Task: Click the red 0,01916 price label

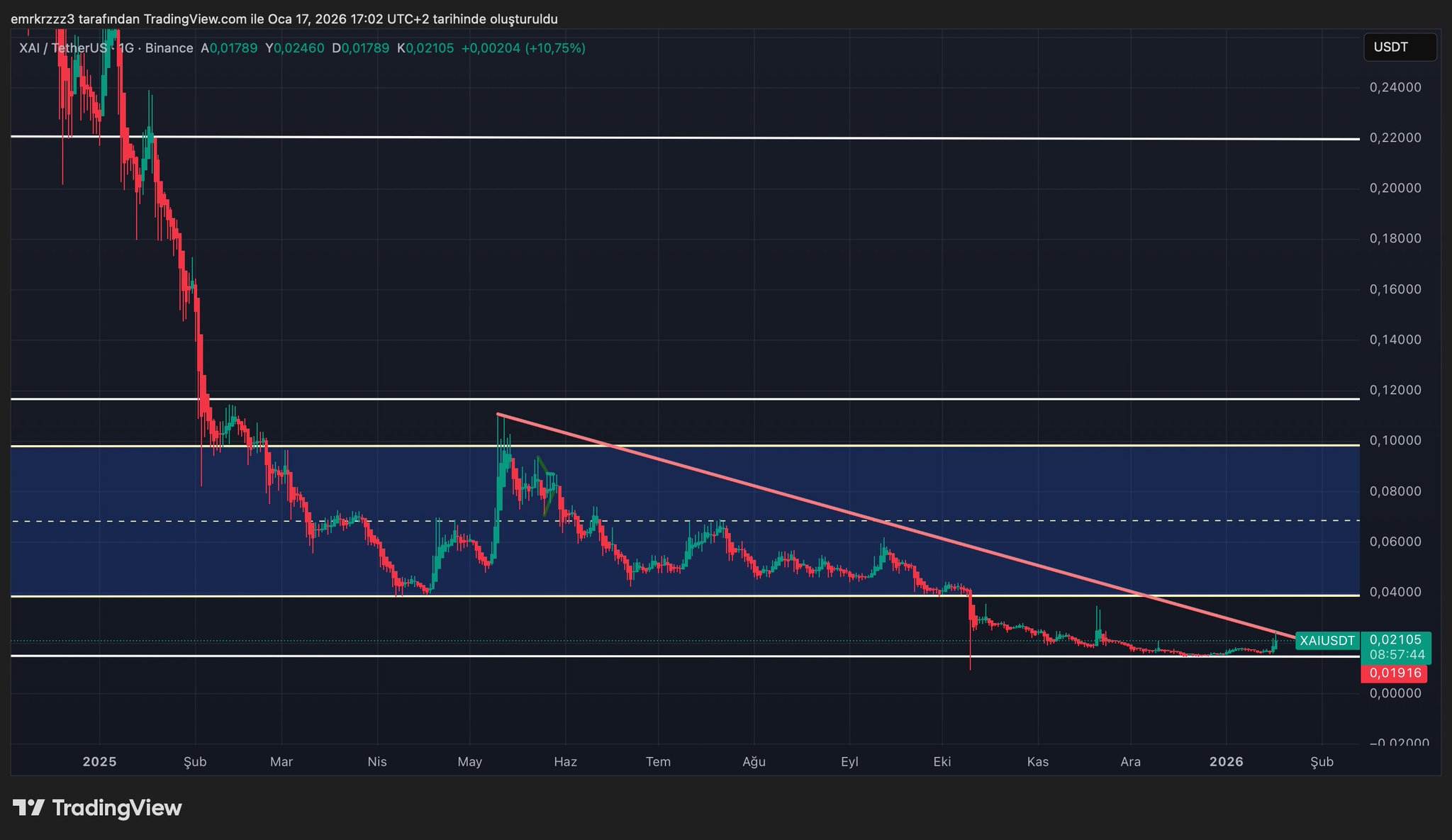Action: (1394, 673)
